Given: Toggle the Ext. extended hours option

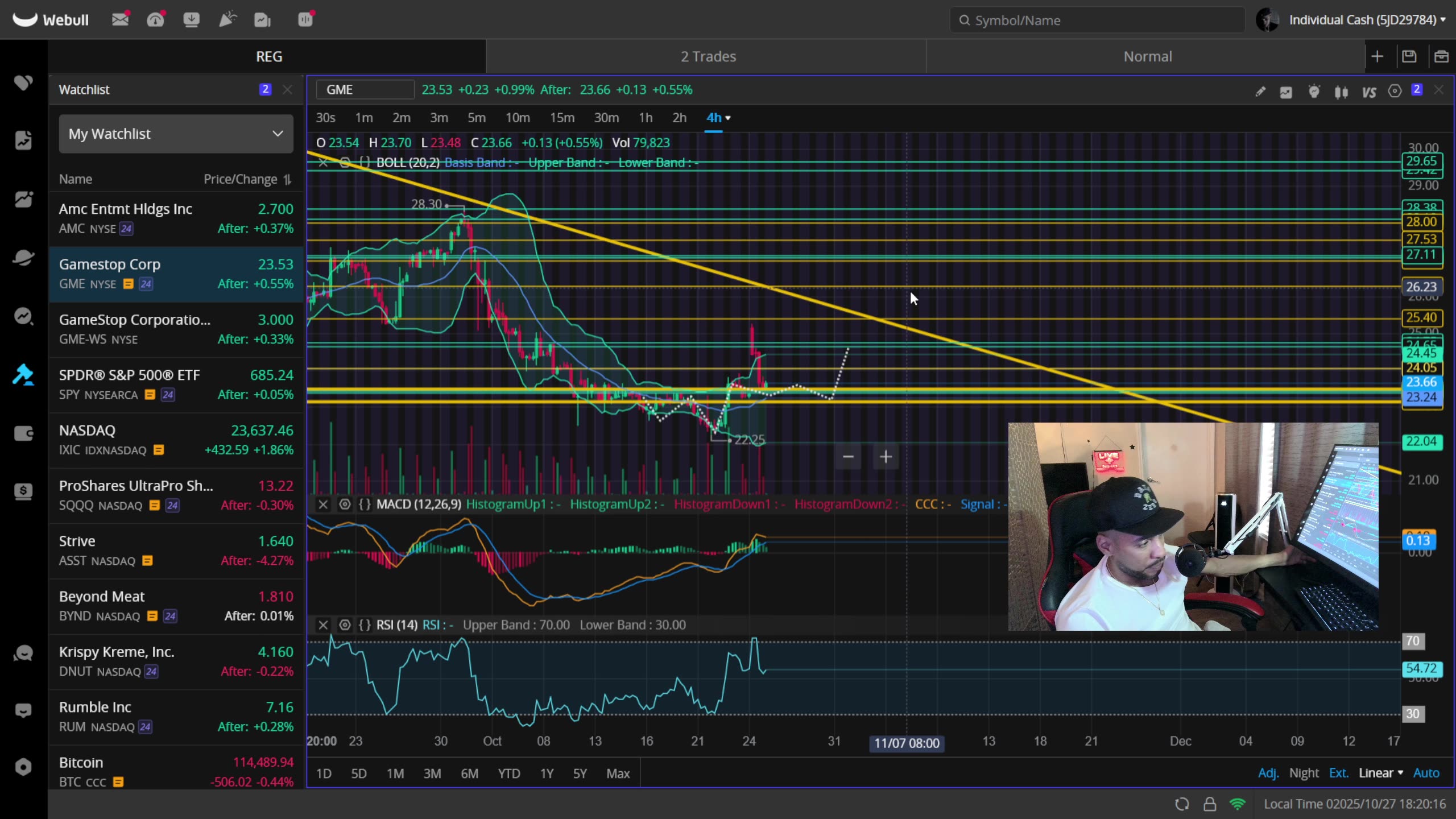Looking at the screenshot, I should [x=1338, y=773].
